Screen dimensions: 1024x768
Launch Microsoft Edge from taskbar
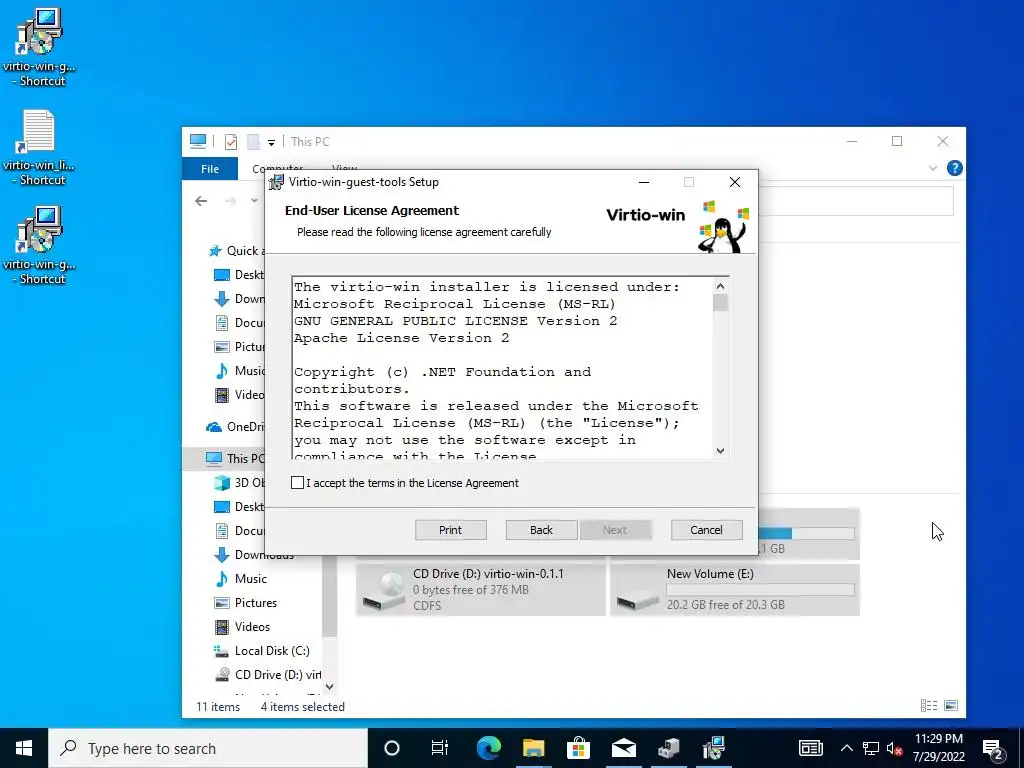coord(488,748)
